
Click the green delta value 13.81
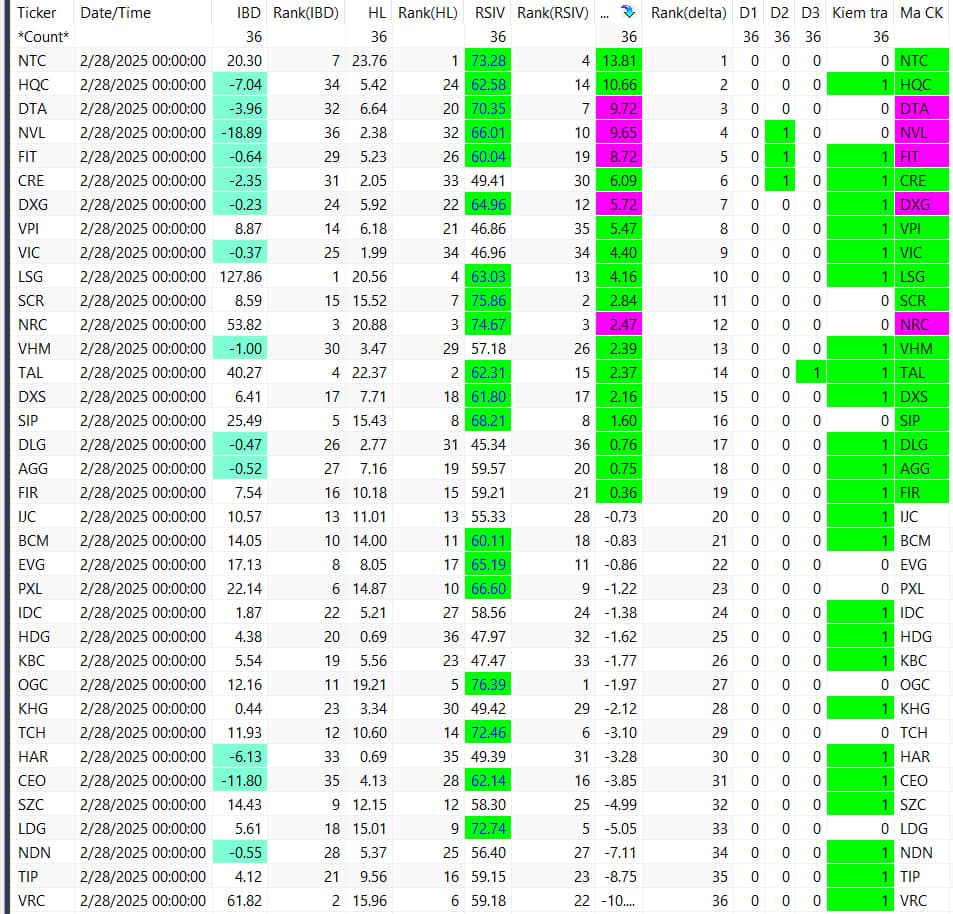point(619,61)
